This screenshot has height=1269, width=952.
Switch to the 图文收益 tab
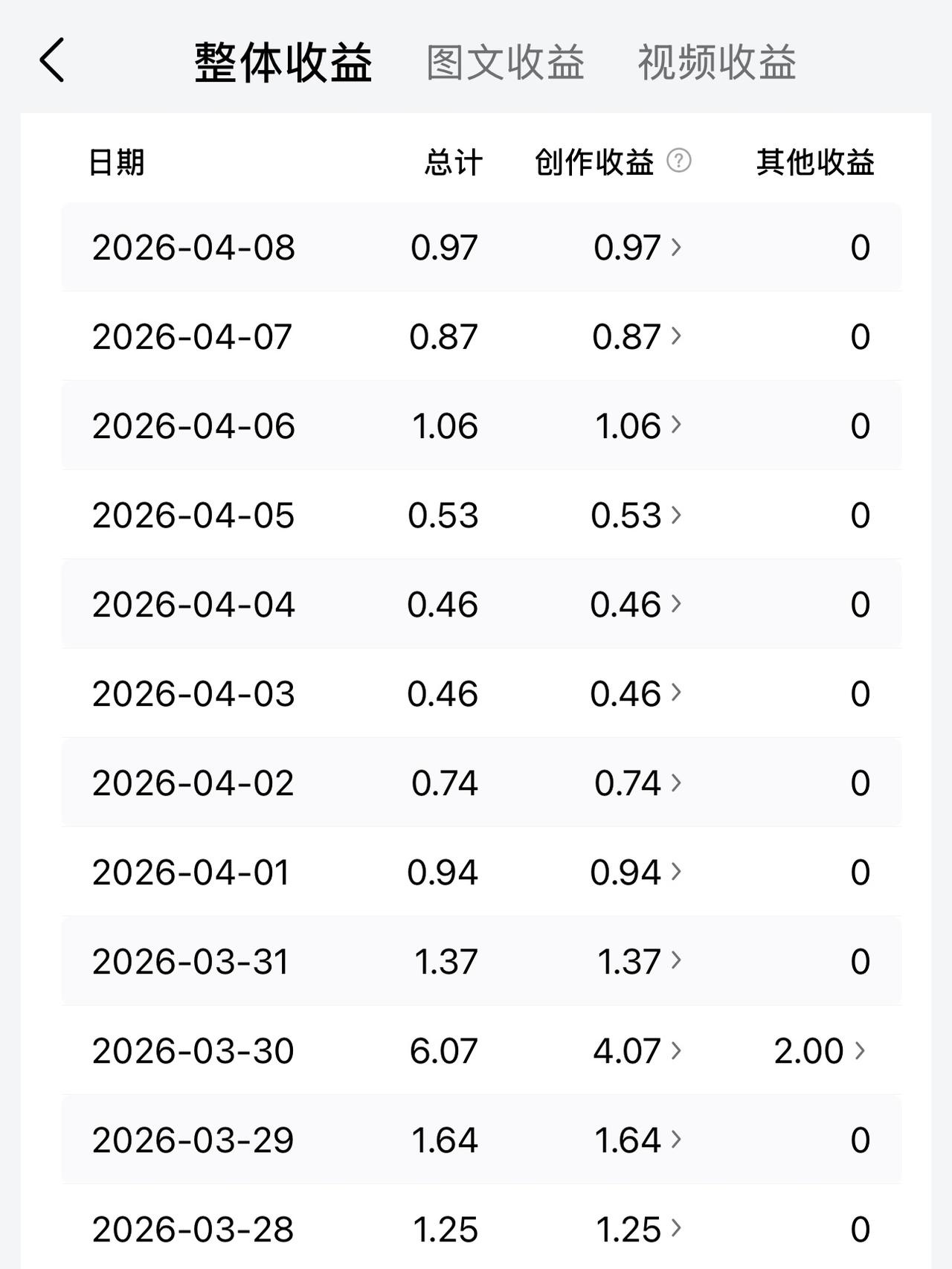click(505, 62)
